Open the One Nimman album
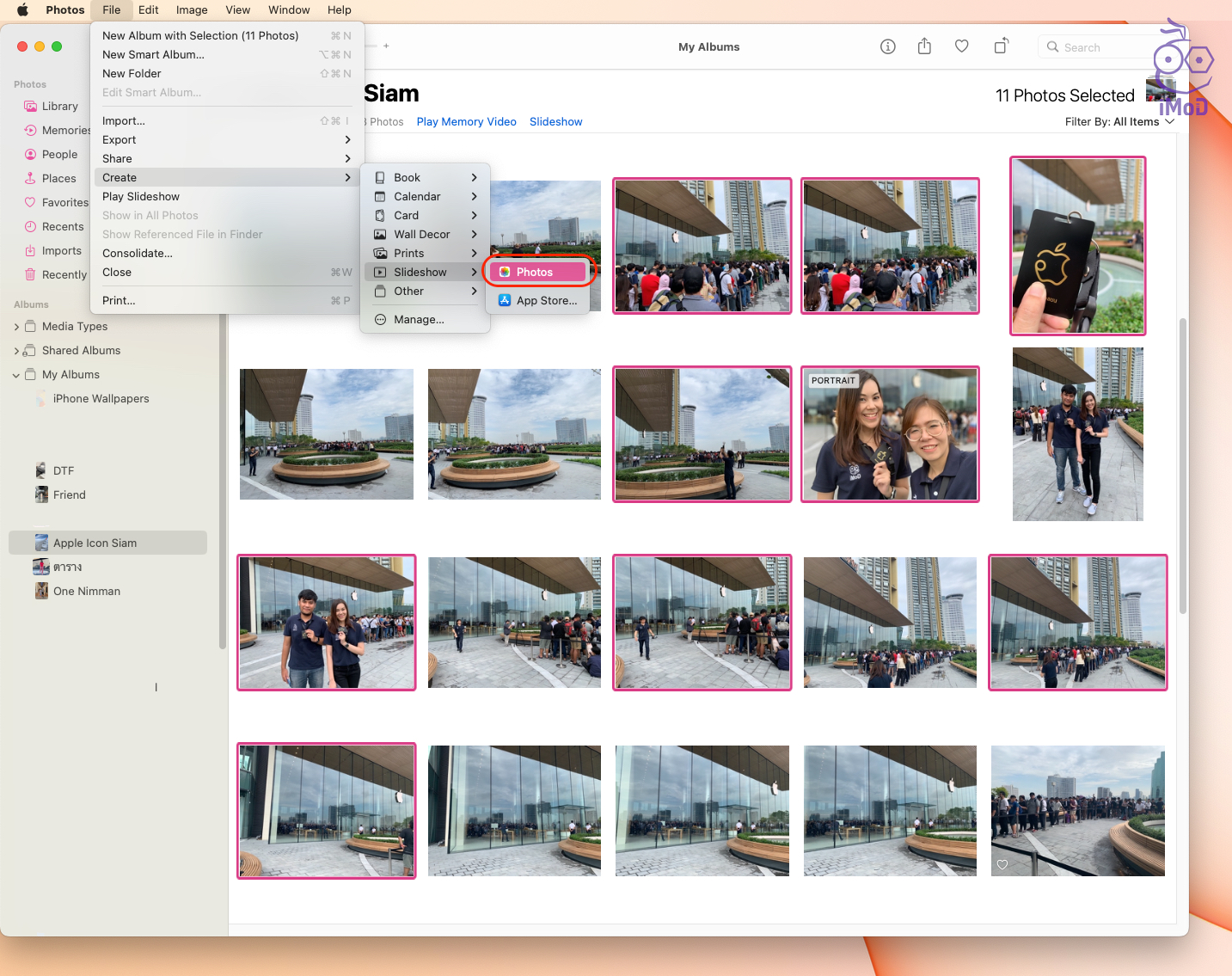 pos(86,592)
